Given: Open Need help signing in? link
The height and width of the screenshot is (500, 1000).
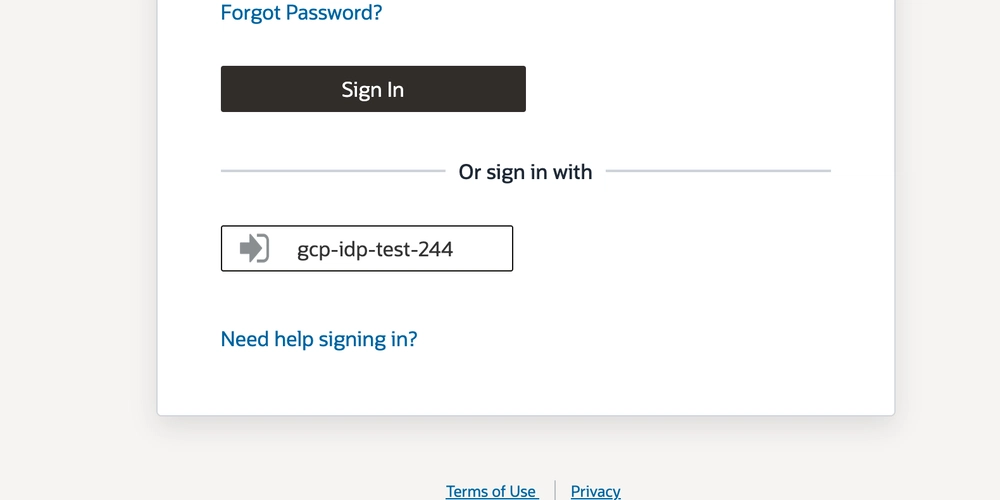Looking at the screenshot, I should (319, 339).
